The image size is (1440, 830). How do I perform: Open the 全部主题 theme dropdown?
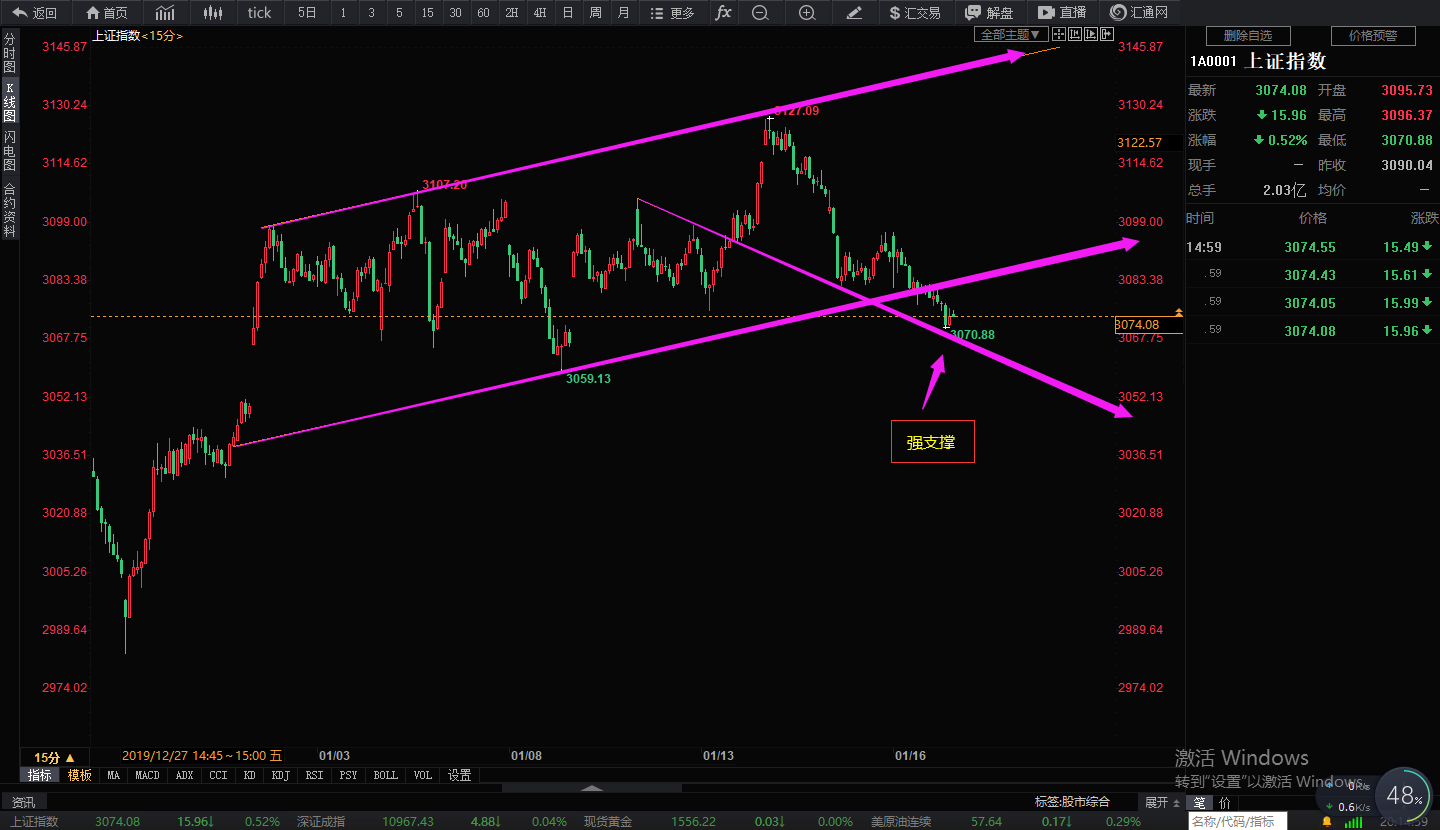point(1010,34)
